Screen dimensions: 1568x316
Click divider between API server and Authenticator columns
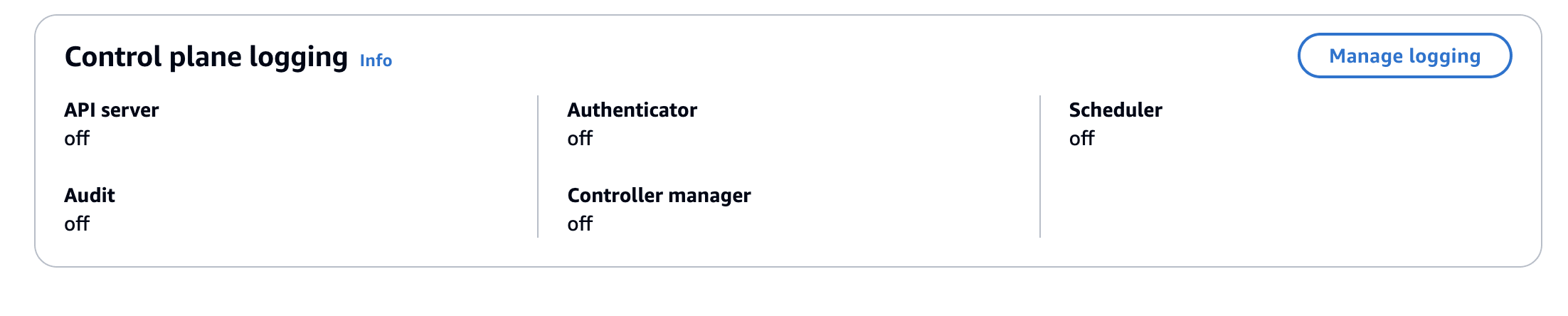(x=538, y=167)
